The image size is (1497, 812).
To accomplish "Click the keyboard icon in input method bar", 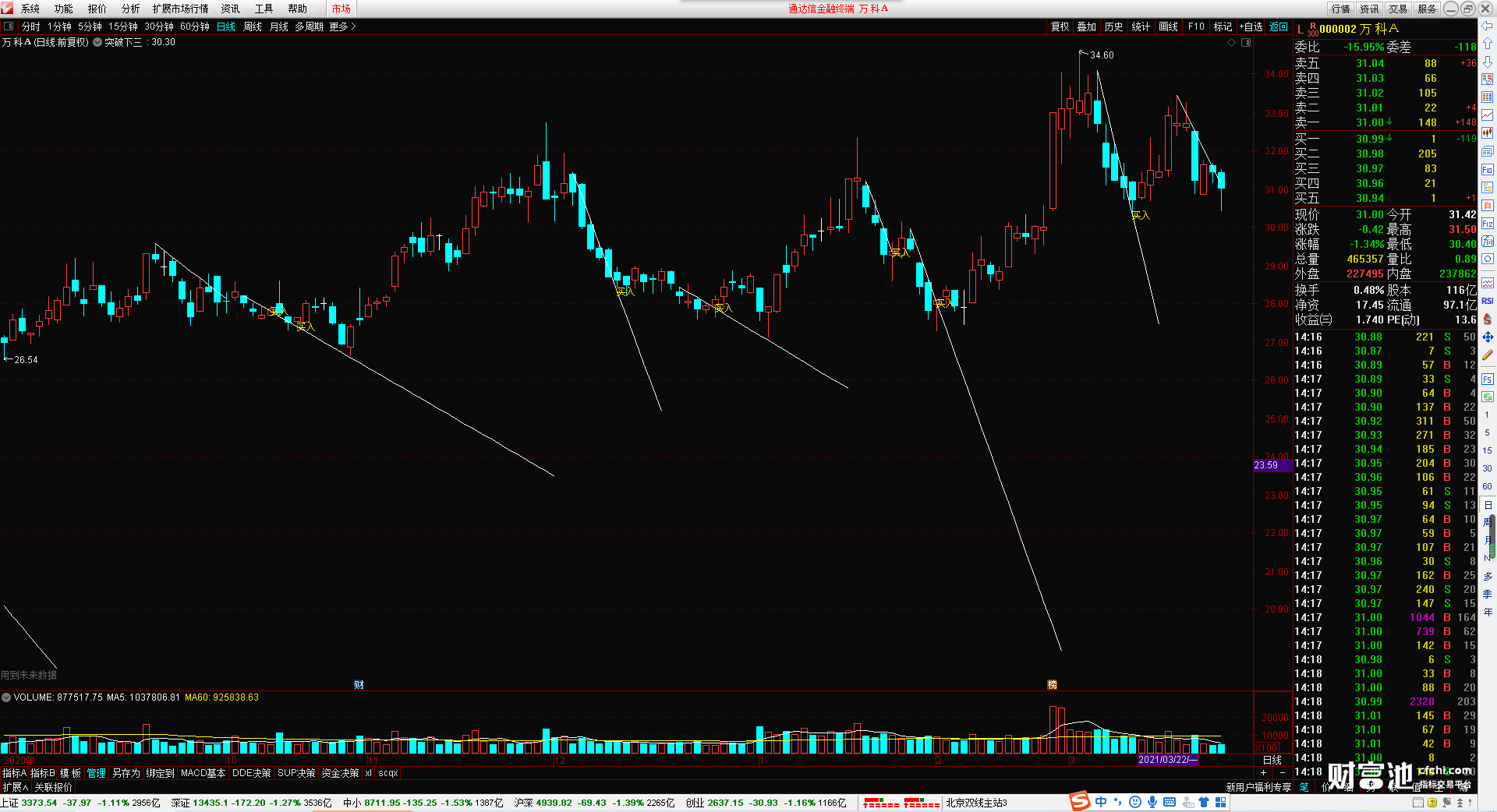I will pyautogui.click(x=1170, y=802).
